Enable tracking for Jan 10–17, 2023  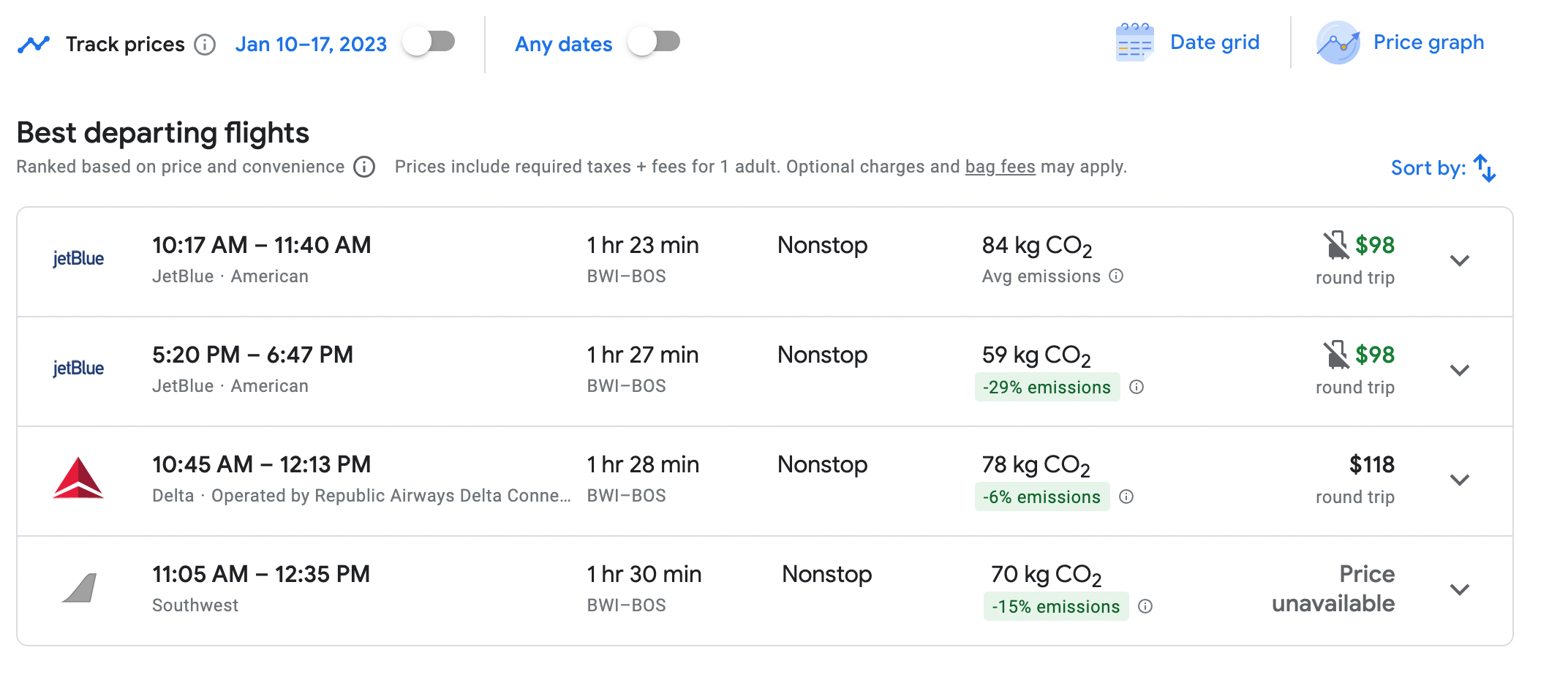click(430, 42)
